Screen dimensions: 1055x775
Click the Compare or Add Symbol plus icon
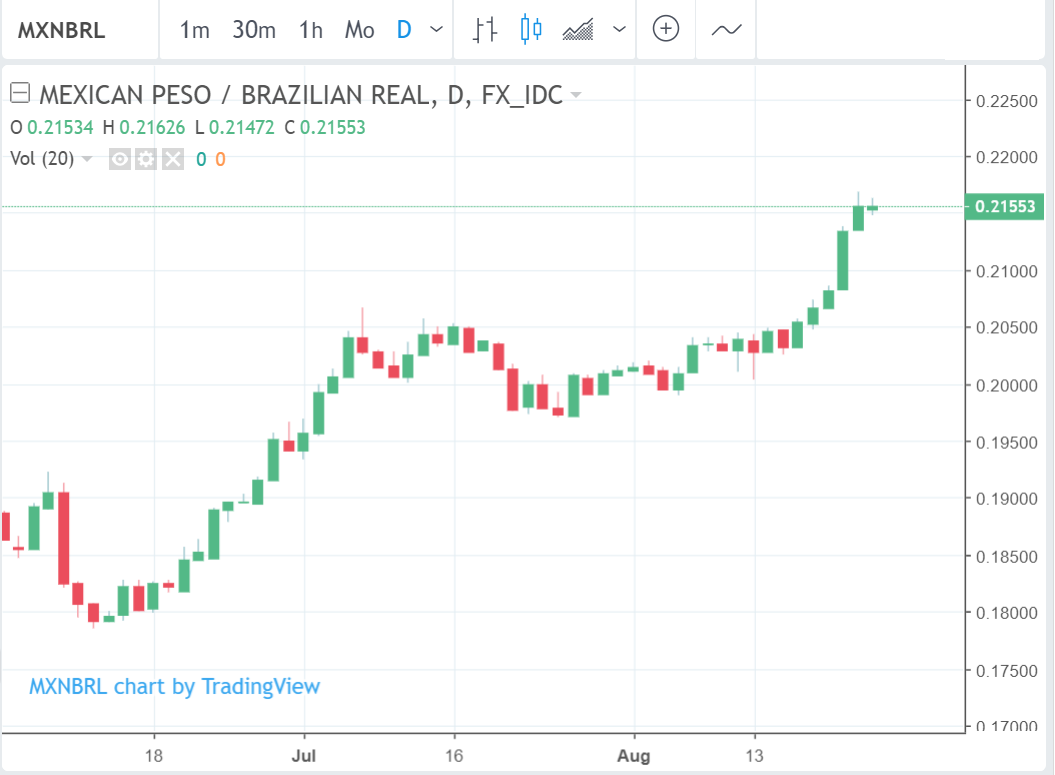tap(666, 30)
